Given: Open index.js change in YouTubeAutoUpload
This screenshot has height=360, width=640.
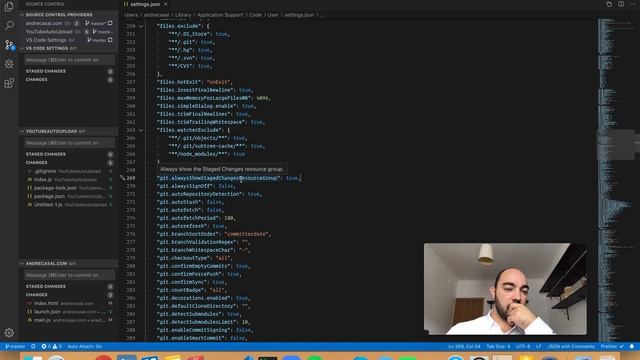Looking at the screenshot, I should point(69,180).
